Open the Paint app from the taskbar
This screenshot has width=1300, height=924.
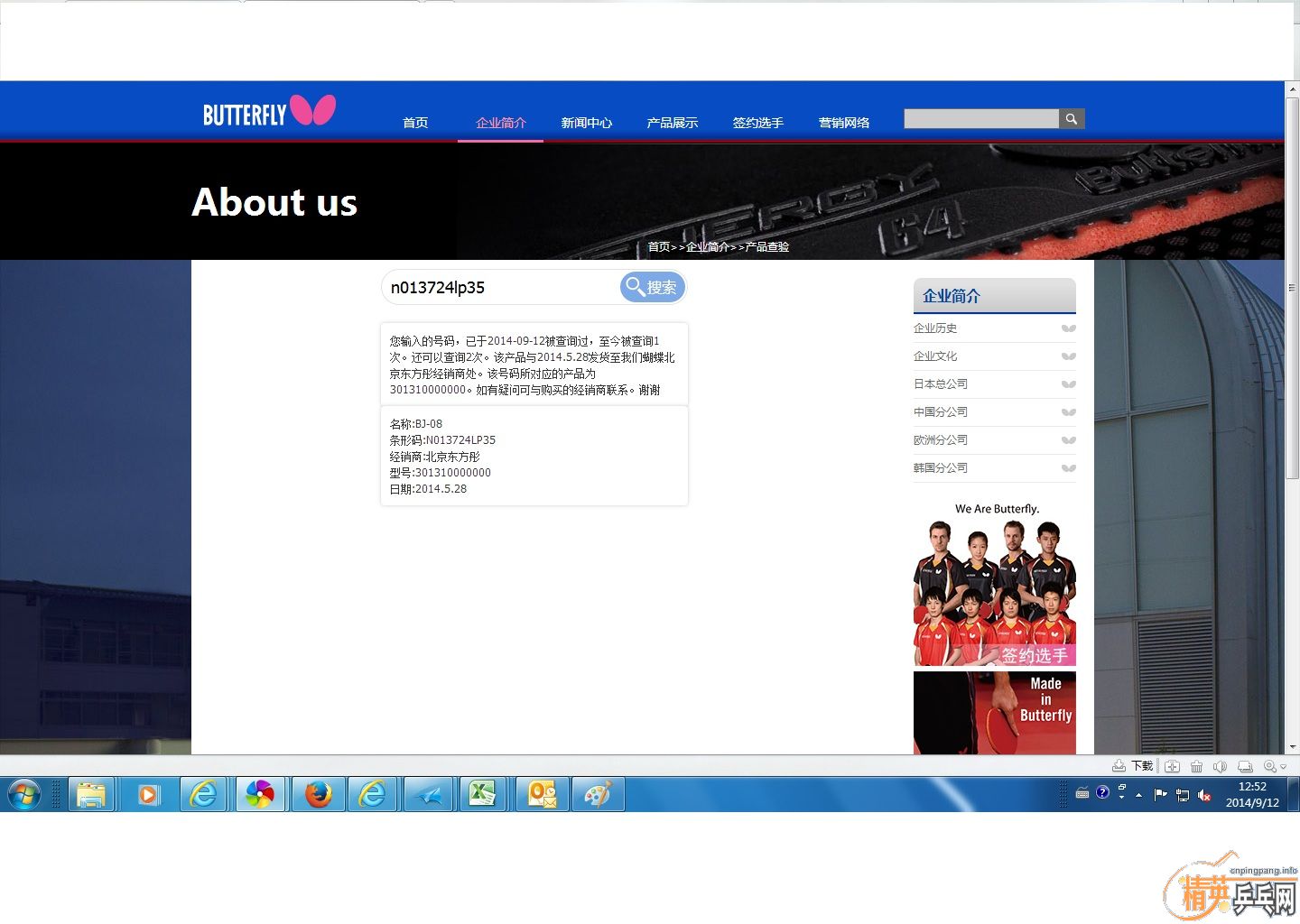598,795
